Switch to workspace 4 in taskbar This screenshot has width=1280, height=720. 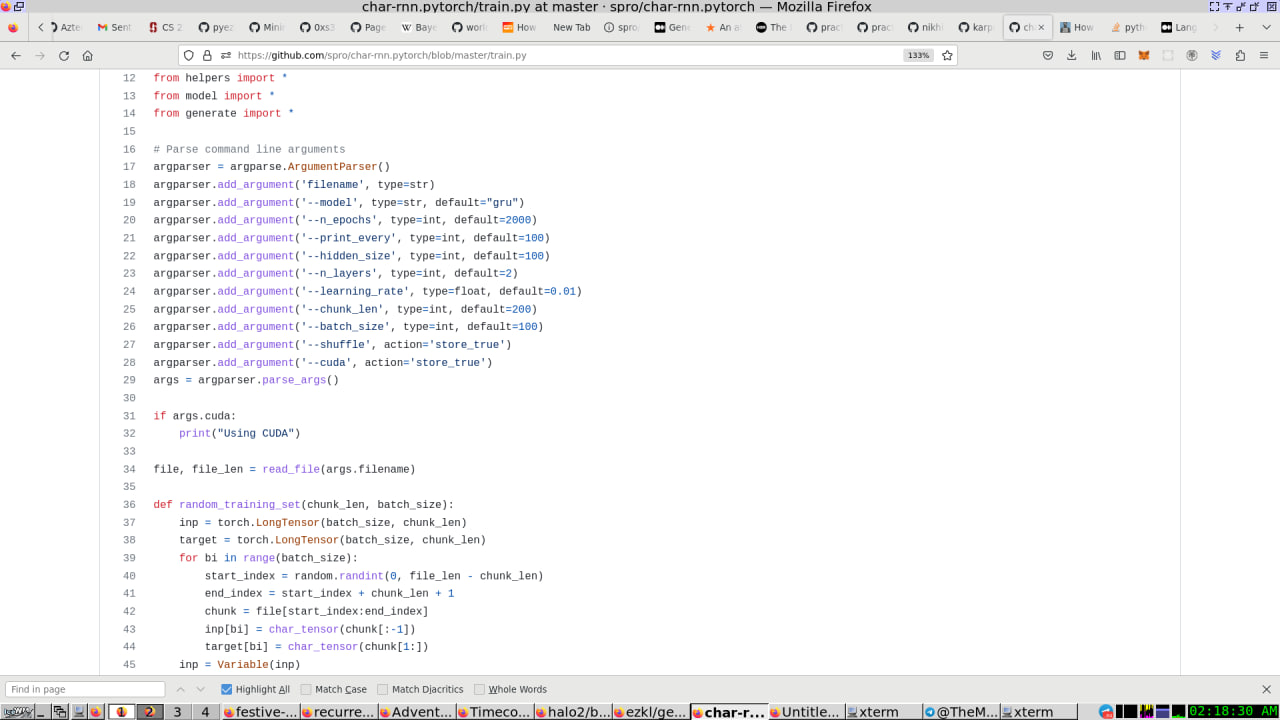pyautogui.click(x=205, y=712)
